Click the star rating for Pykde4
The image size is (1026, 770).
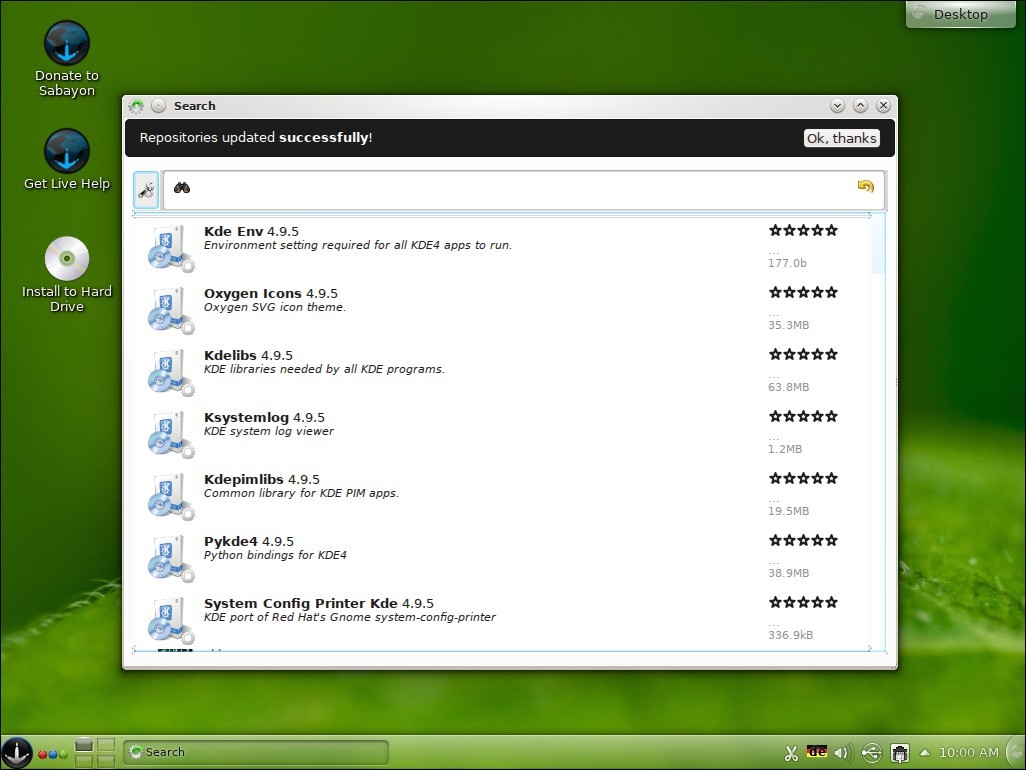(803, 540)
